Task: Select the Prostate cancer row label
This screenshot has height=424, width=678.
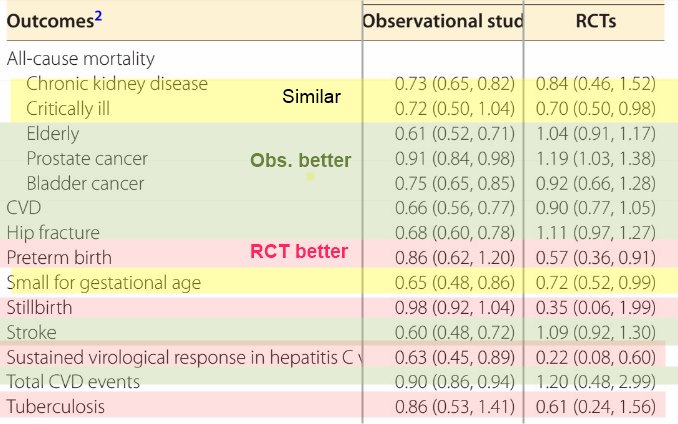Action: (87, 158)
